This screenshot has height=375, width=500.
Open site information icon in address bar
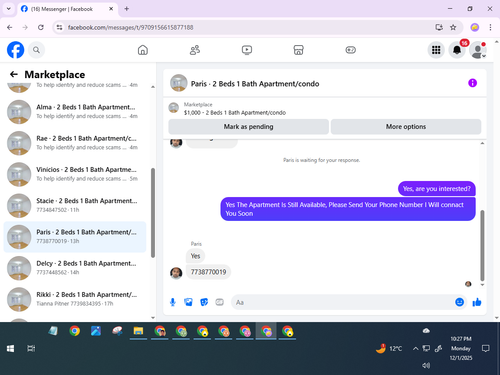pos(59,27)
